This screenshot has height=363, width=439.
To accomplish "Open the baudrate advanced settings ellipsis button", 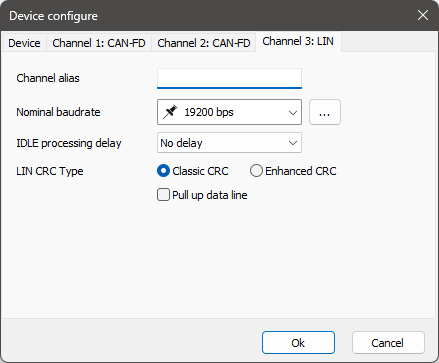I will 325,112.
